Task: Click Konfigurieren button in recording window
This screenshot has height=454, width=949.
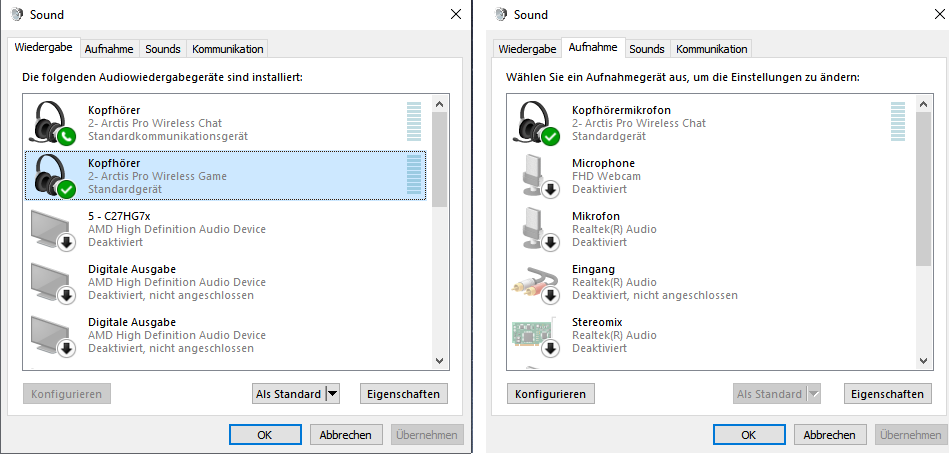Action: click(x=551, y=394)
